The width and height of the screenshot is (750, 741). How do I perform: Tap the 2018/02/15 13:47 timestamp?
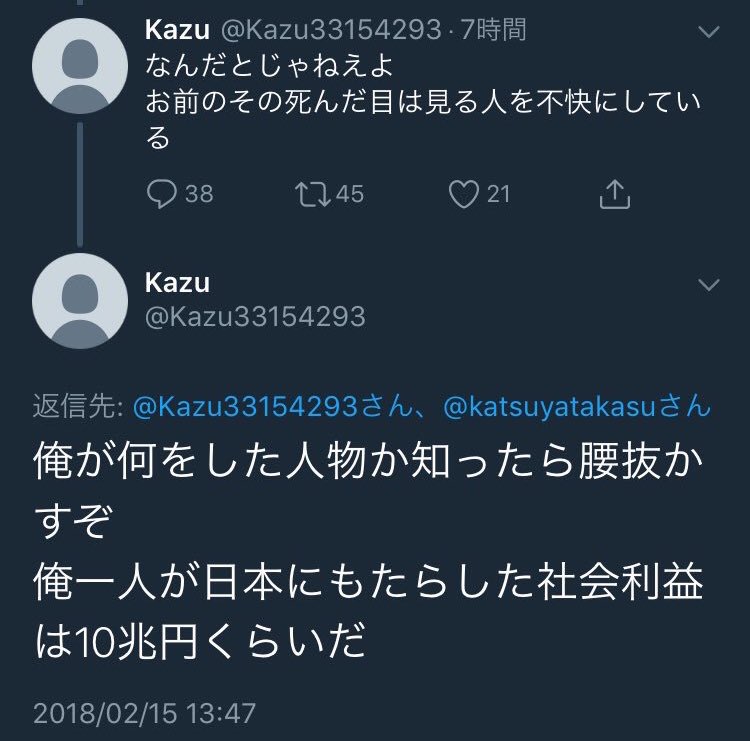pos(145,713)
